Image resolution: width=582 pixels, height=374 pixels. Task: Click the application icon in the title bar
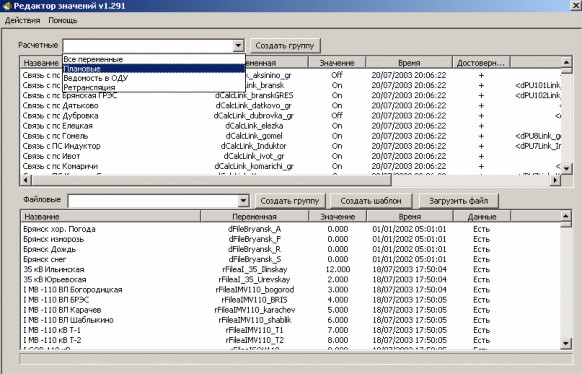[7, 6]
